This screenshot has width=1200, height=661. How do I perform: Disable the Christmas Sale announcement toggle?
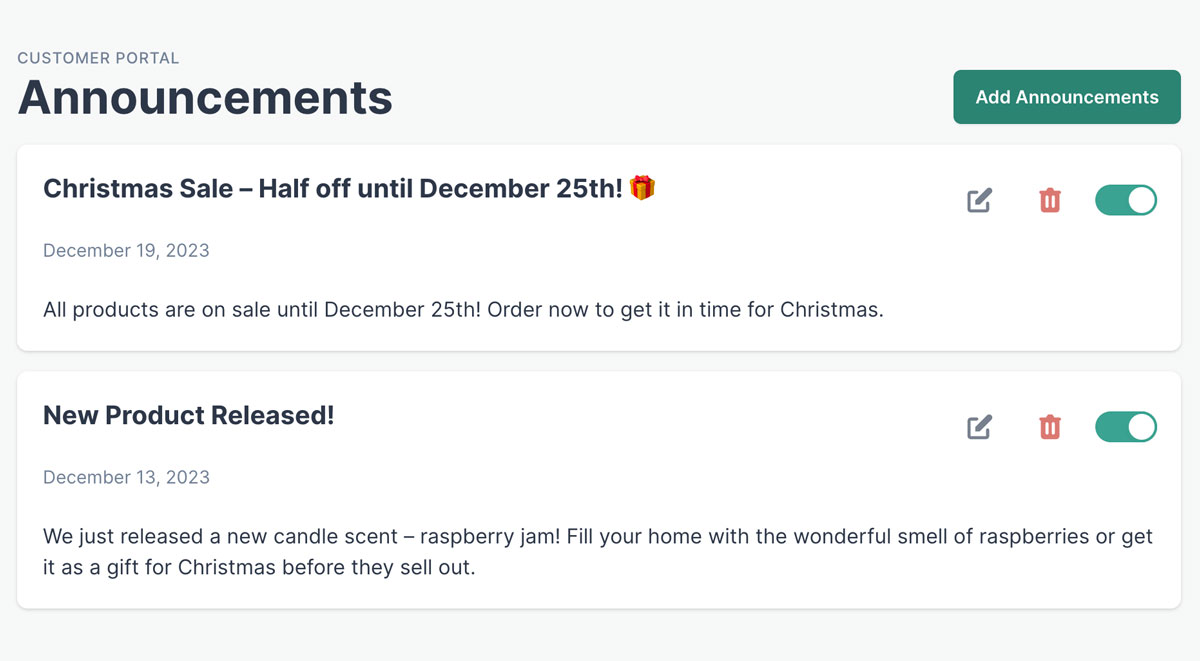tap(1126, 200)
